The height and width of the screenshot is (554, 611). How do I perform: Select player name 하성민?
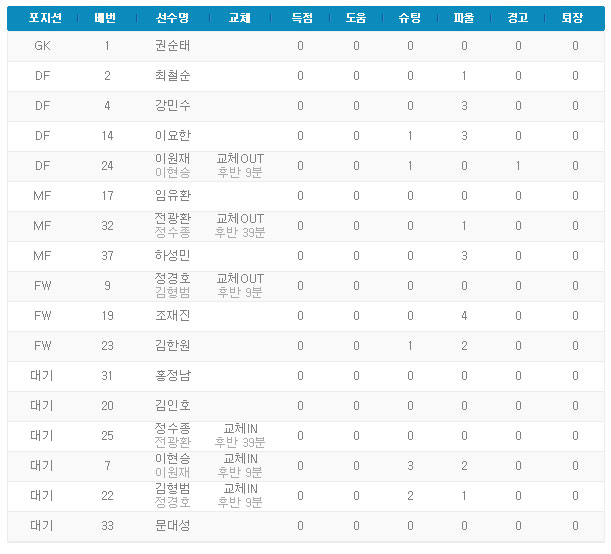tap(172, 256)
